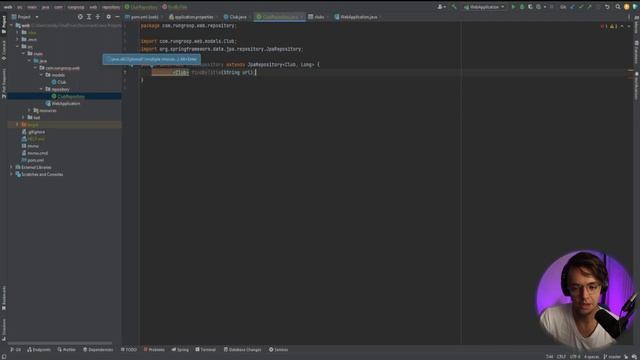This screenshot has height=360, width=640.
Task: Click Collapse All in Project panel
Action: [x=98, y=17]
